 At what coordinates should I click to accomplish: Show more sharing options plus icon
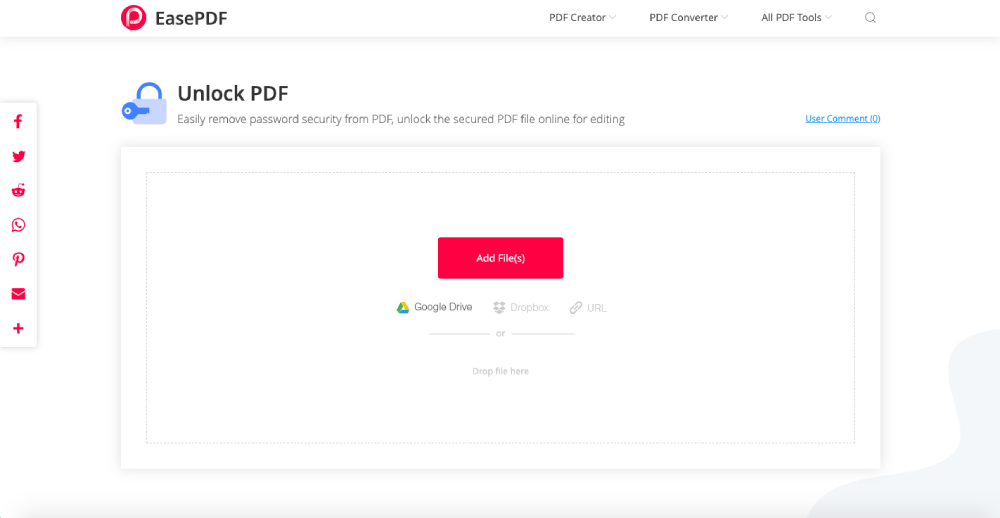pos(18,328)
